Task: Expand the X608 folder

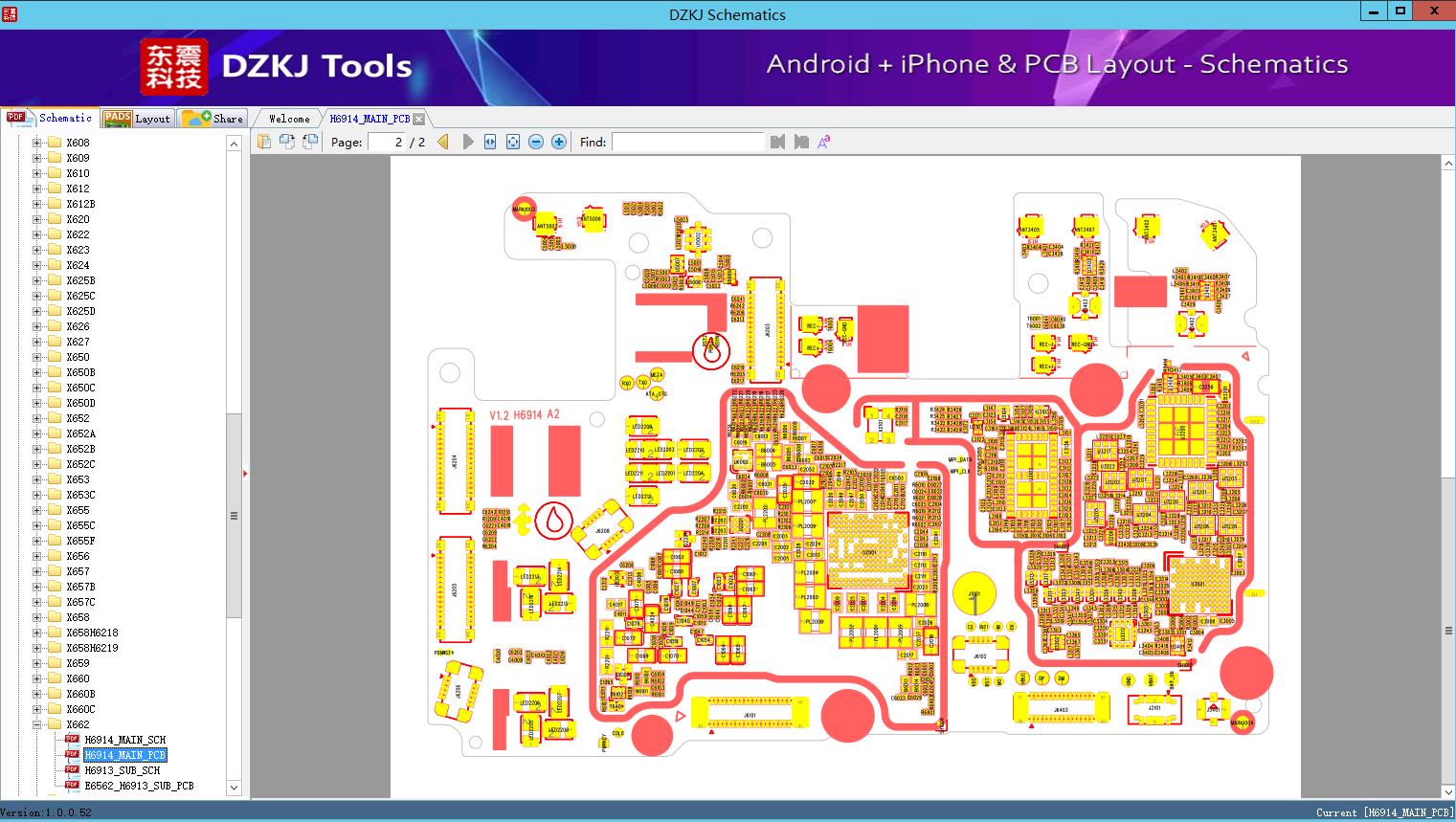Action: [37, 143]
